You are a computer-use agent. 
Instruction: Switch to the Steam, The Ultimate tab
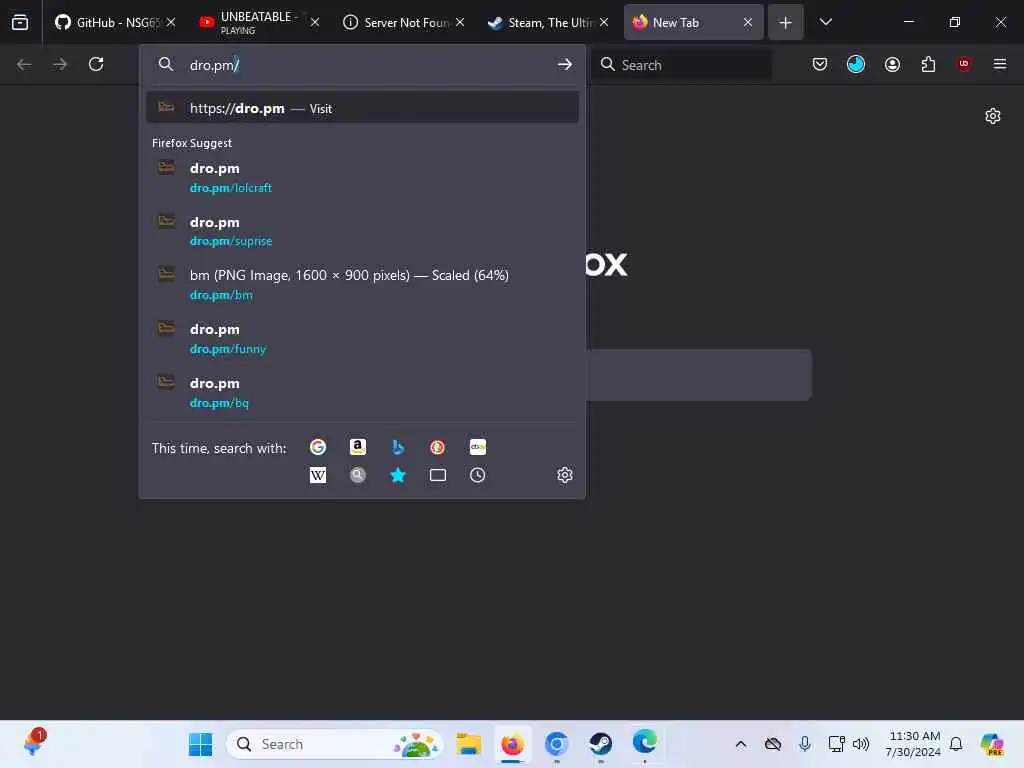pos(541,22)
